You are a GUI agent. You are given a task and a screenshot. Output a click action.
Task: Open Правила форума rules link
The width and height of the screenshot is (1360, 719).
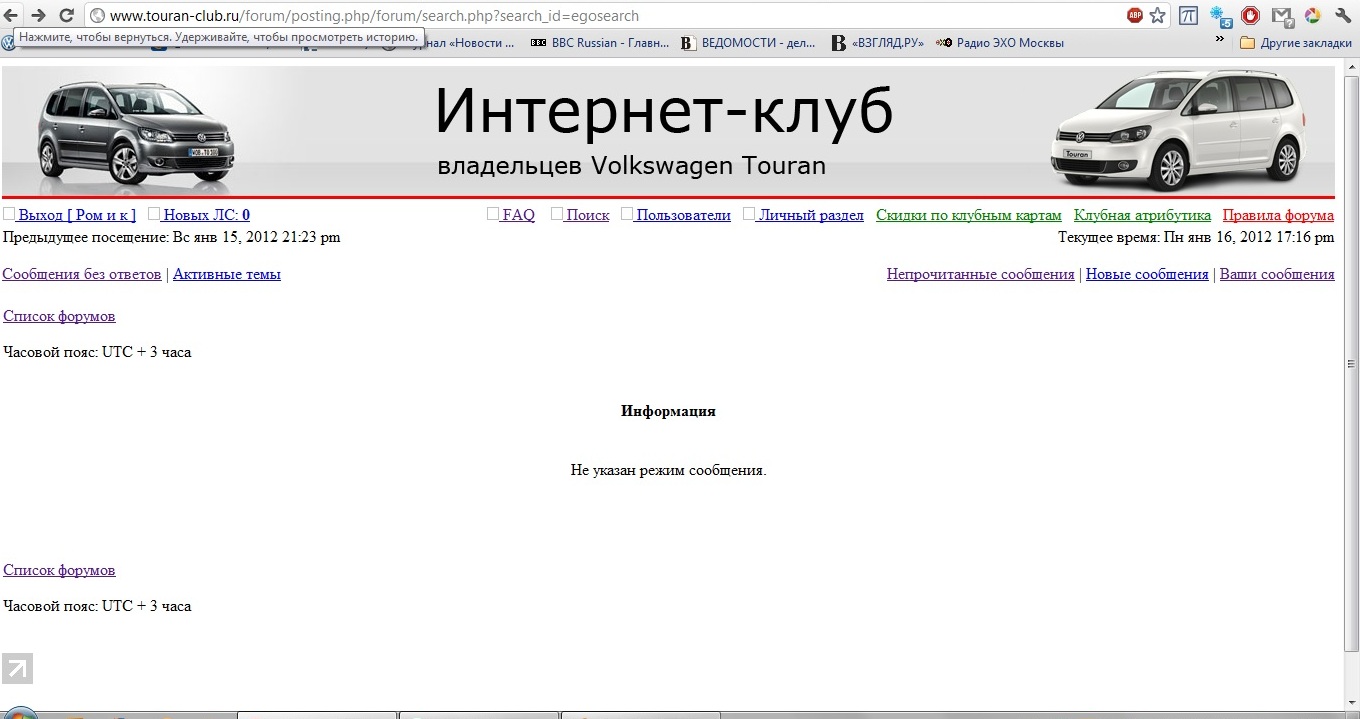pyautogui.click(x=1278, y=215)
